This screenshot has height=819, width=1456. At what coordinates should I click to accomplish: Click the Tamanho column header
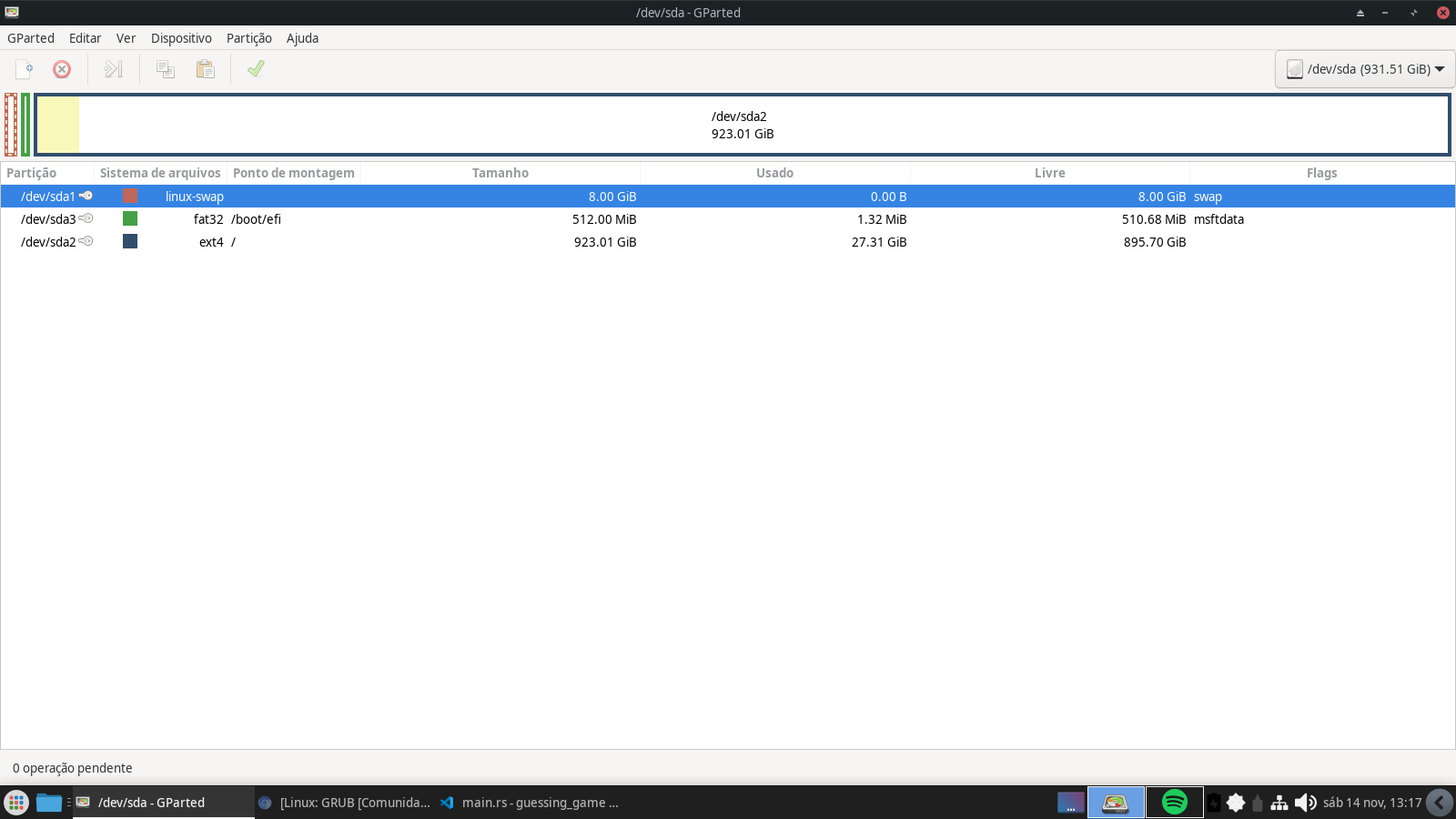pyautogui.click(x=500, y=173)
